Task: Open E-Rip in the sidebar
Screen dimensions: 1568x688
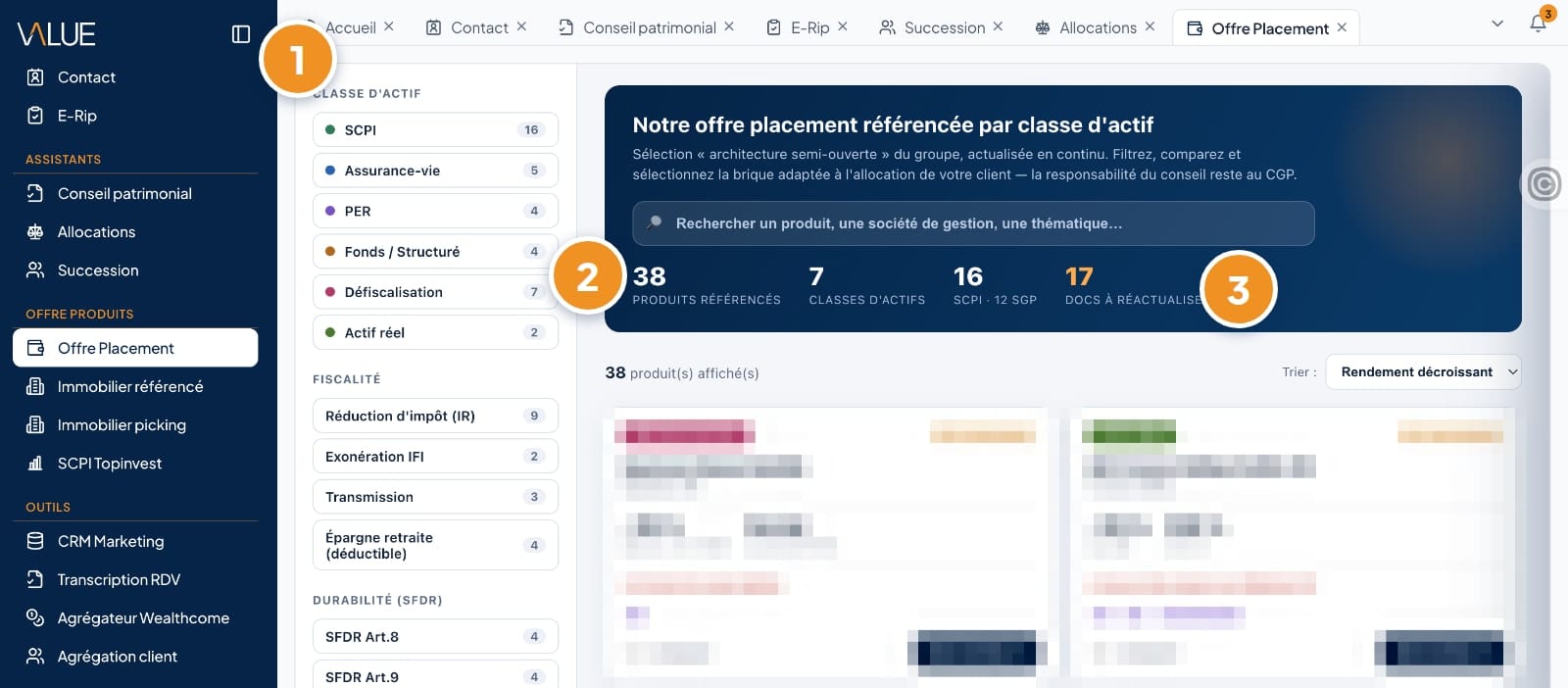Action: tap(135, 116)
